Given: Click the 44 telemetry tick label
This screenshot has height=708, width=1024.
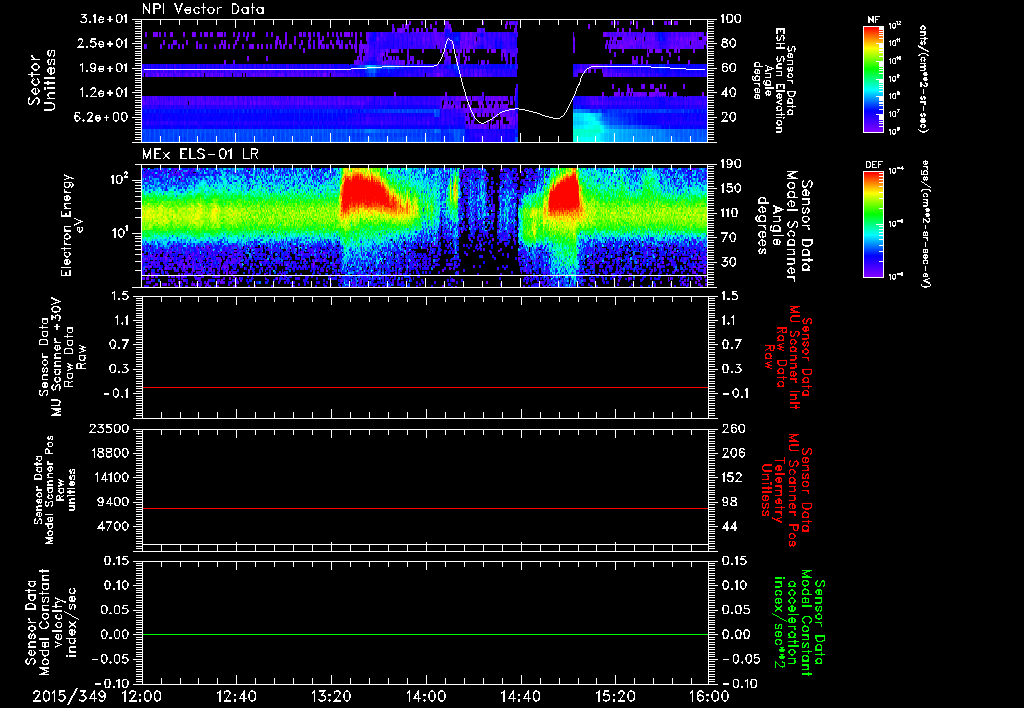Looking at the screenshot, I should point(729,526).
